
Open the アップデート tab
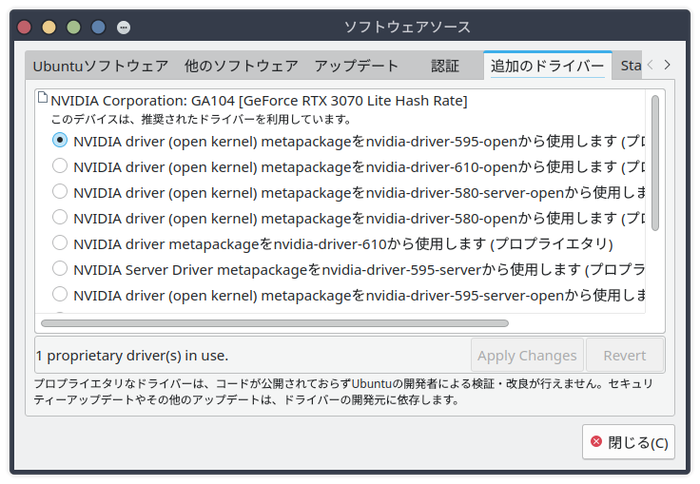[356, 66]
